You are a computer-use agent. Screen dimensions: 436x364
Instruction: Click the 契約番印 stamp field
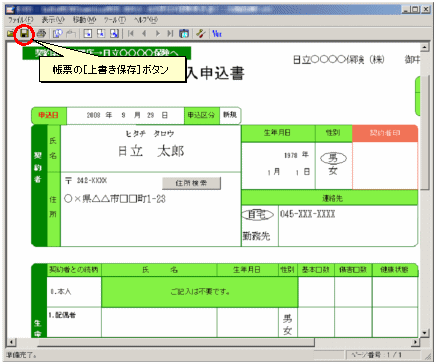pyautogui.click(x=385, y=166)
